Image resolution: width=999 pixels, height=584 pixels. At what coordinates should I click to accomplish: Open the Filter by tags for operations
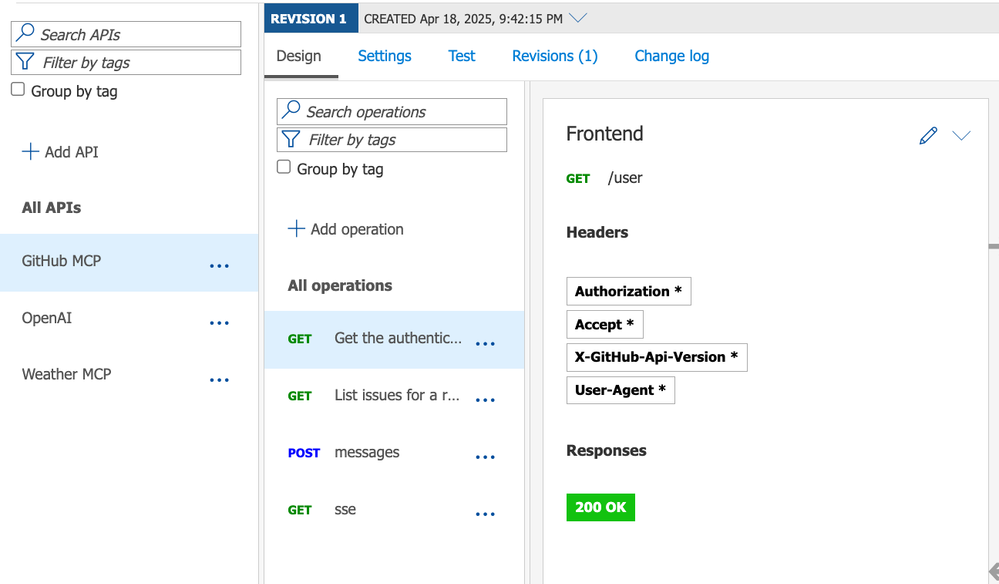click(392, 140)
